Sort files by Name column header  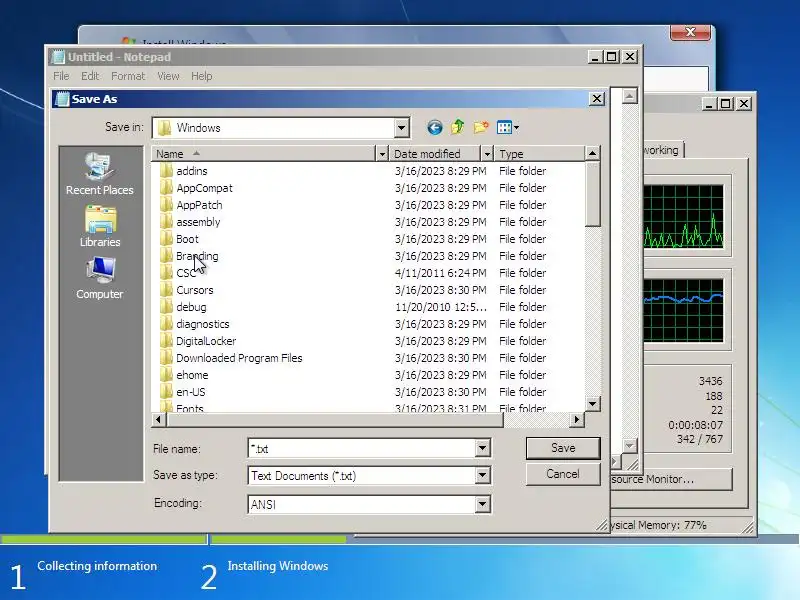coord(264,154)
